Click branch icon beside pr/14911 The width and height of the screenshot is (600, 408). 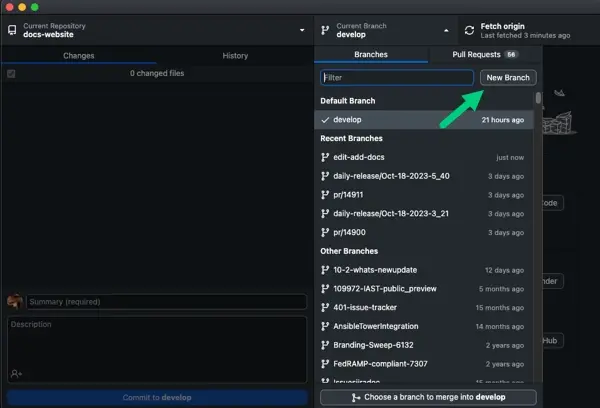(325, 195)
